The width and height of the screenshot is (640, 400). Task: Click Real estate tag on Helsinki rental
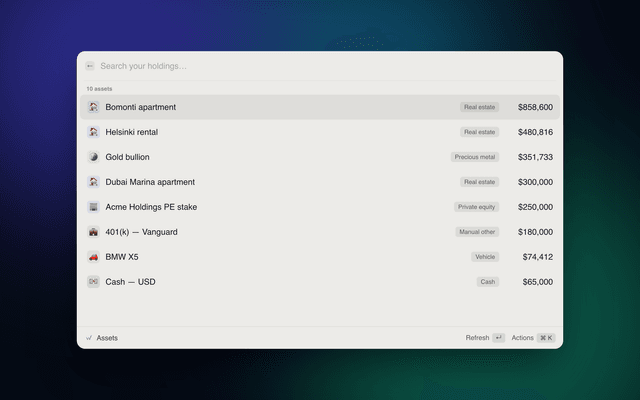(x=479, y=132)
